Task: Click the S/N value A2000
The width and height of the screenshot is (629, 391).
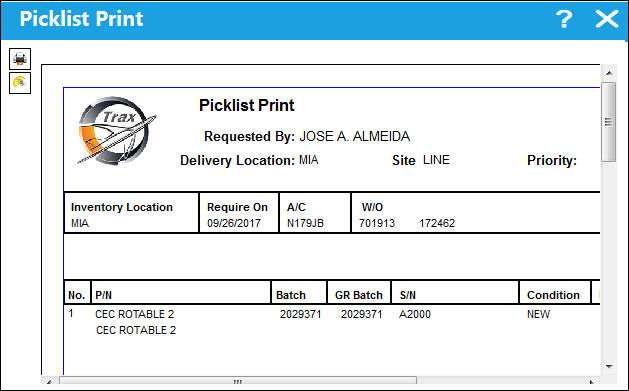Action: coord(415,314)
